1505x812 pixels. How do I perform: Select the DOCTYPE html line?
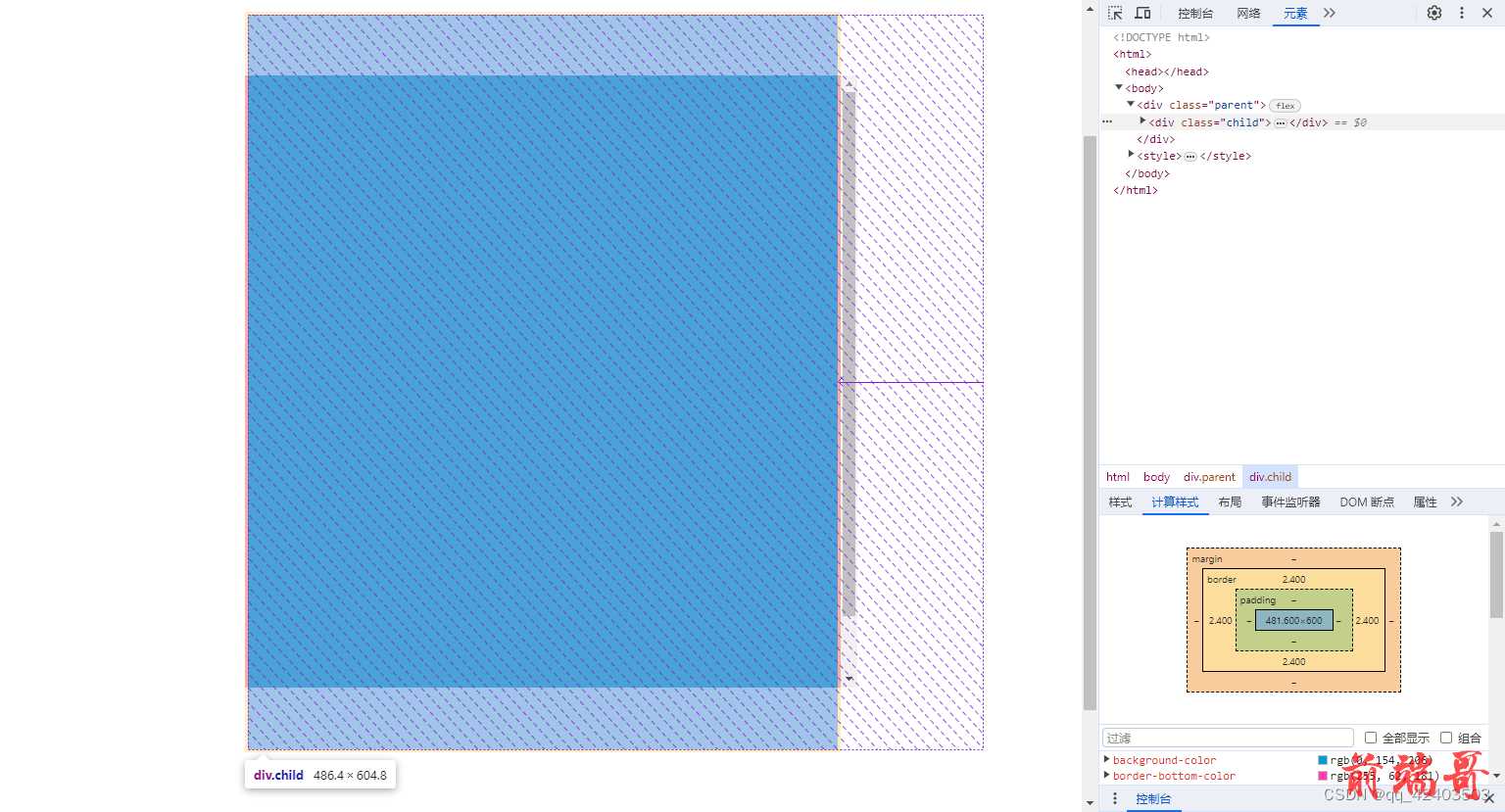pos(1161,37)
